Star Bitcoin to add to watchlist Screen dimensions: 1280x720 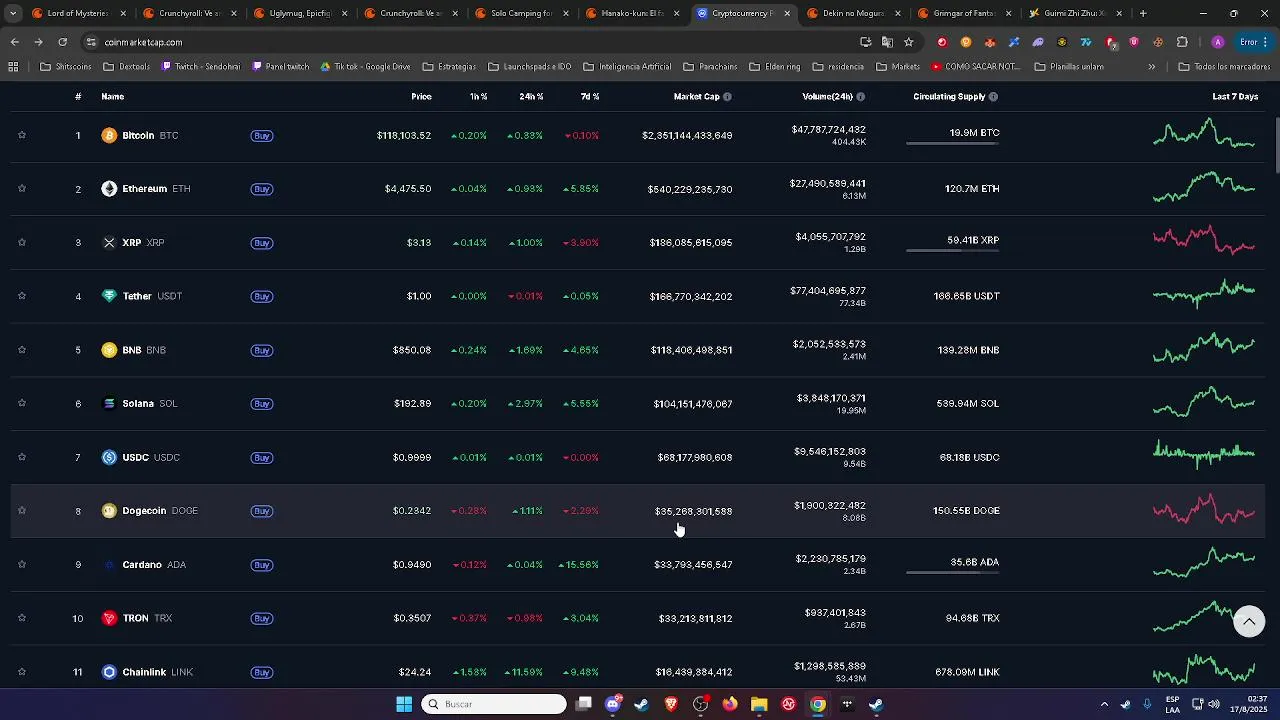(x=21, y=135)
